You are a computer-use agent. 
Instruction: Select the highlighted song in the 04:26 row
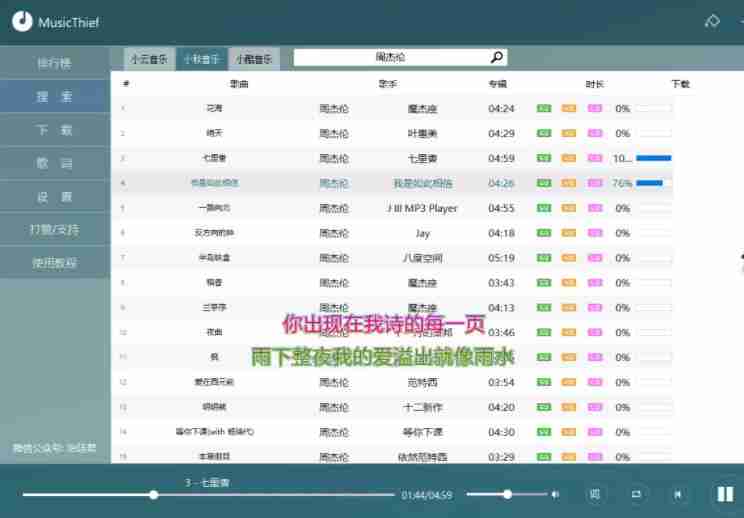point(214,183)
